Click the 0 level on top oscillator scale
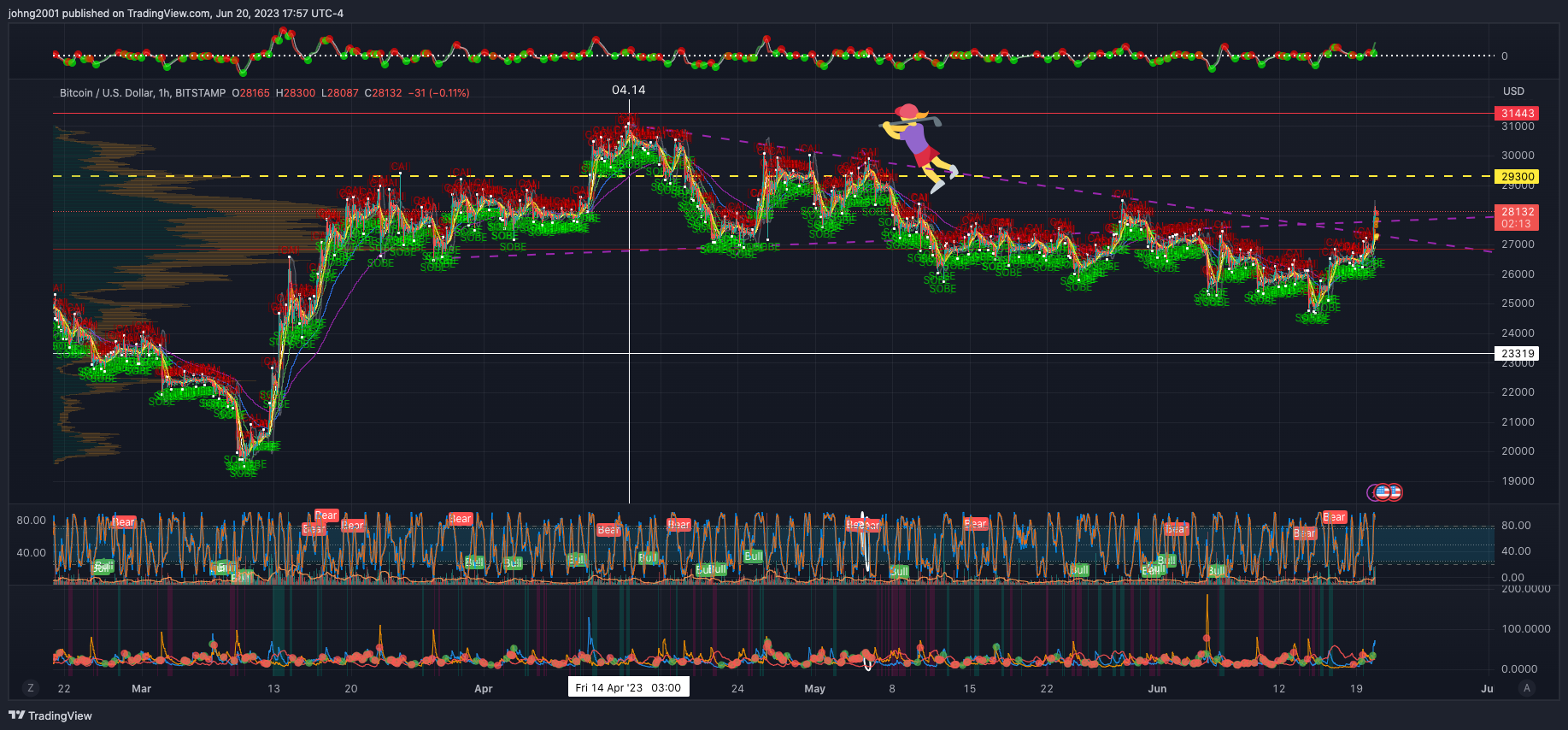Screen dimensions: 1568x730 pos(1505,56)
